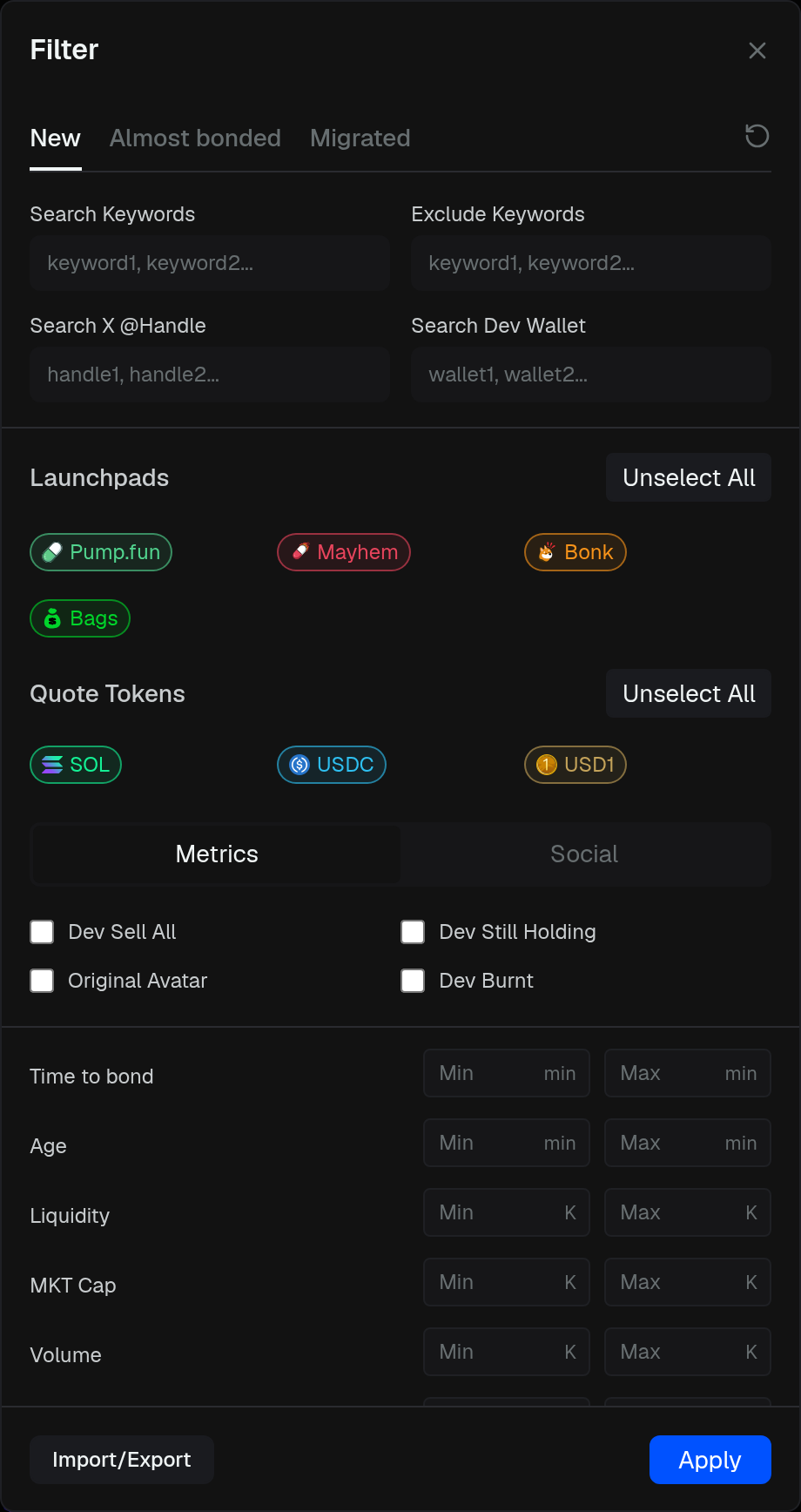801x1512 pixels.
Task: Toggle the Bags launchpad chip
Action: (80, 618)
